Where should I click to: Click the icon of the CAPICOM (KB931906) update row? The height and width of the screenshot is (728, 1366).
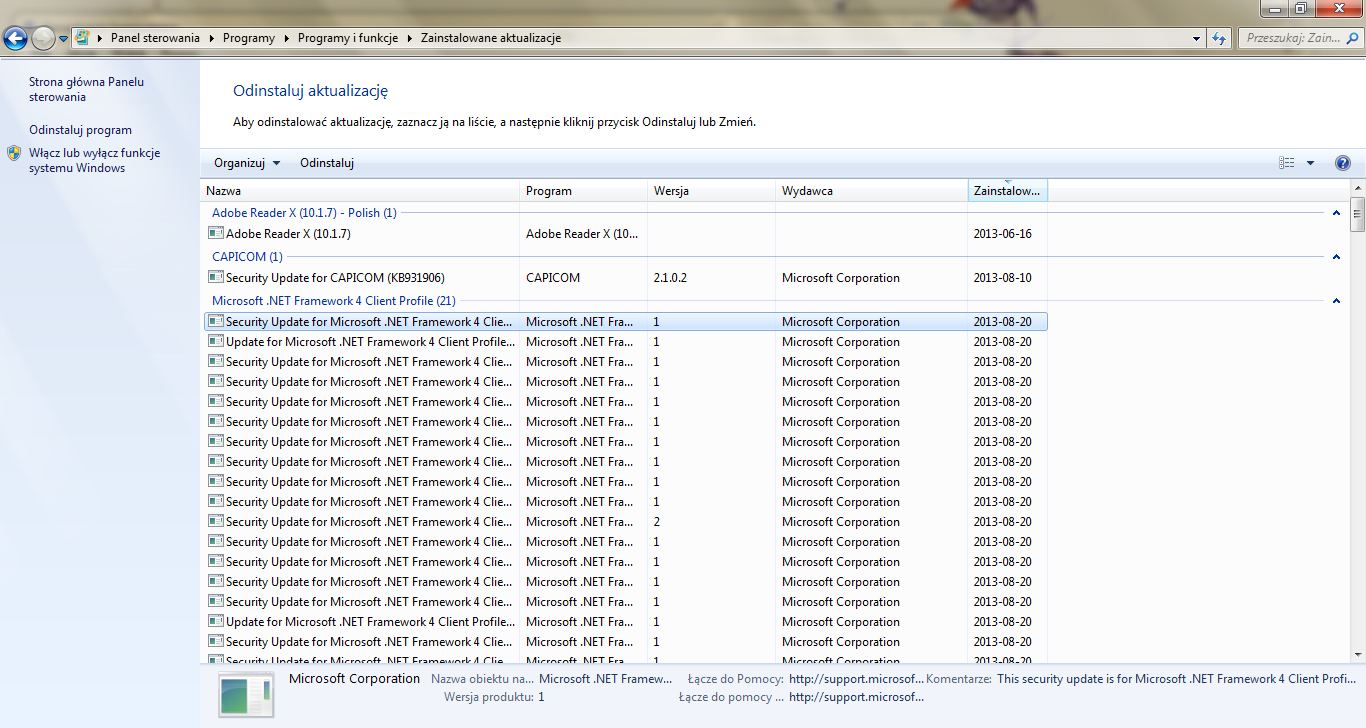pos(216,277)
